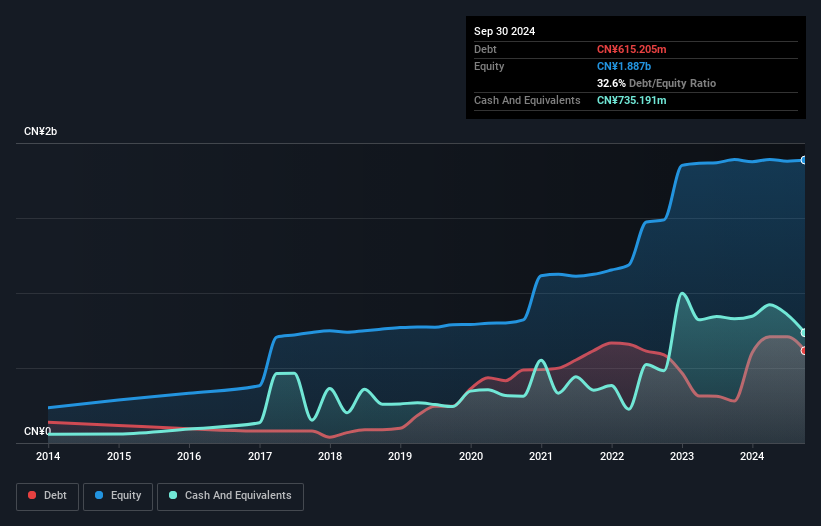
Task: Click the 2019 x-axis label
Action: (x=400, y=456)
